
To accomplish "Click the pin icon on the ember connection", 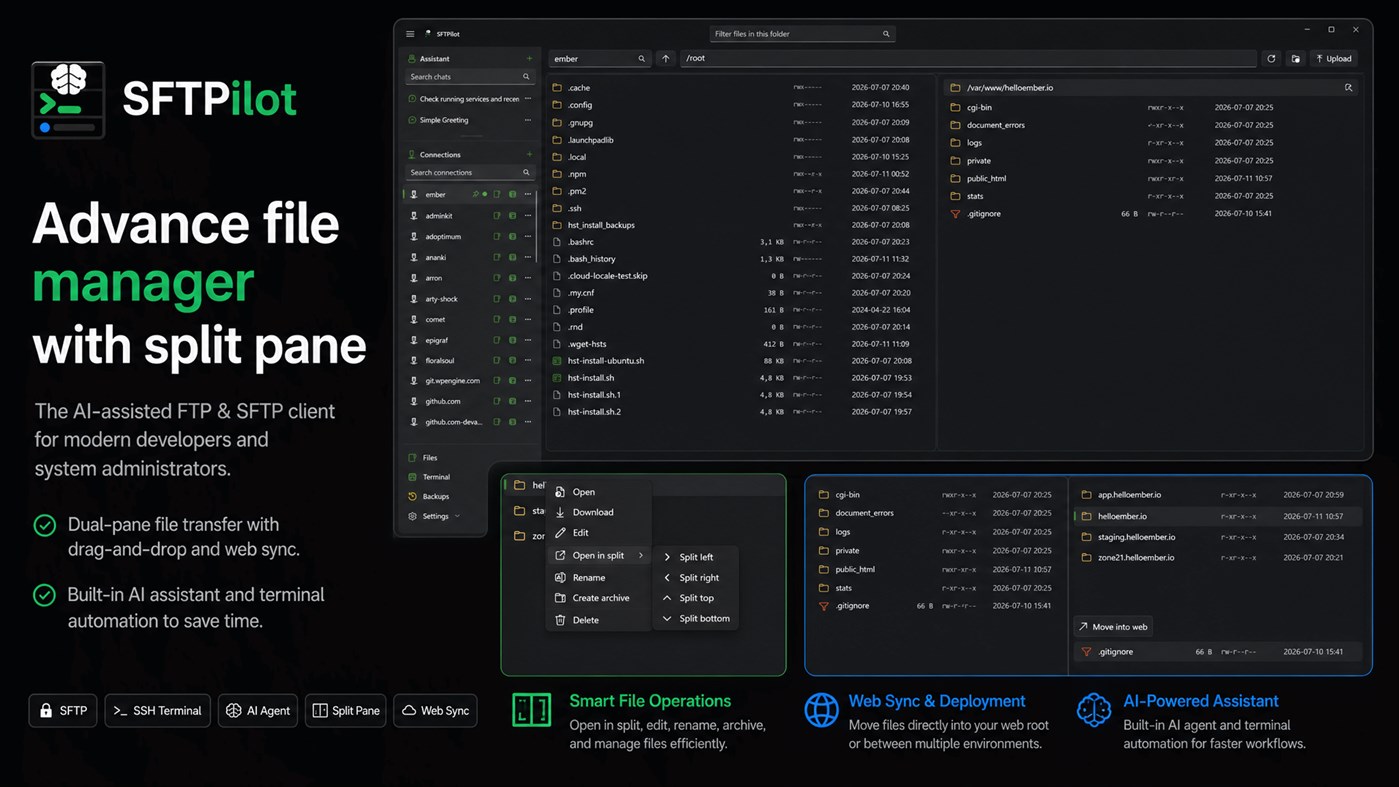I will (476, 195).
